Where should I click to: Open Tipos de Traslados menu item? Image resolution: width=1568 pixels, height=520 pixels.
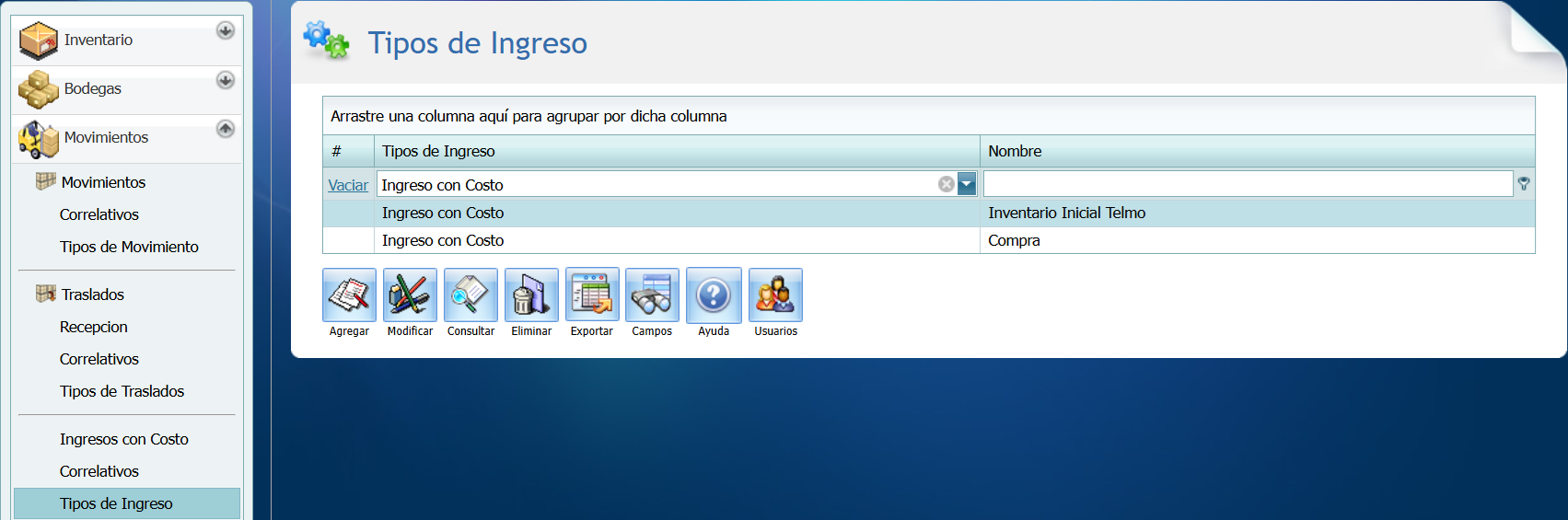pos(122,391)
